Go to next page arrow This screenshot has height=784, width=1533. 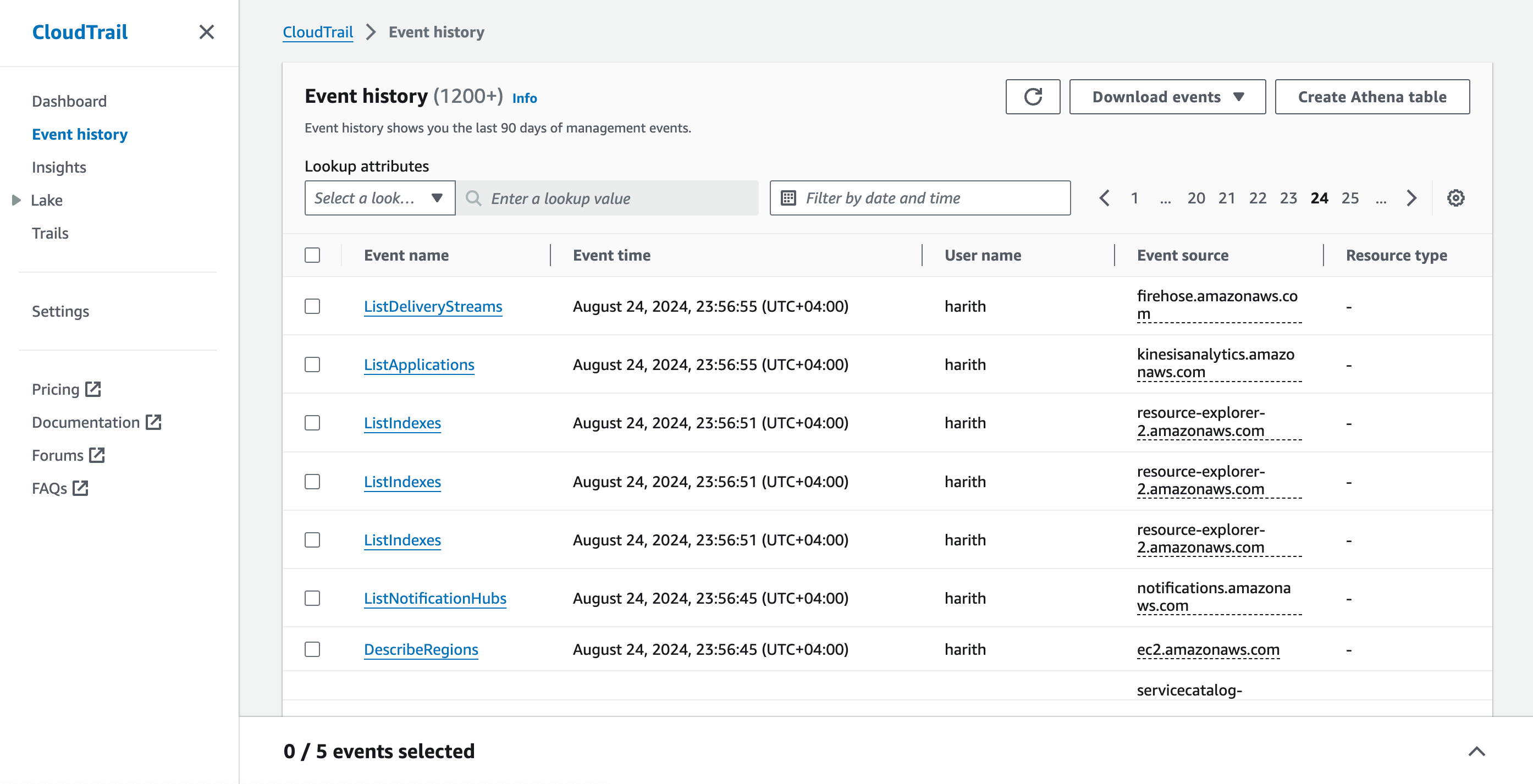[1411, 198]
